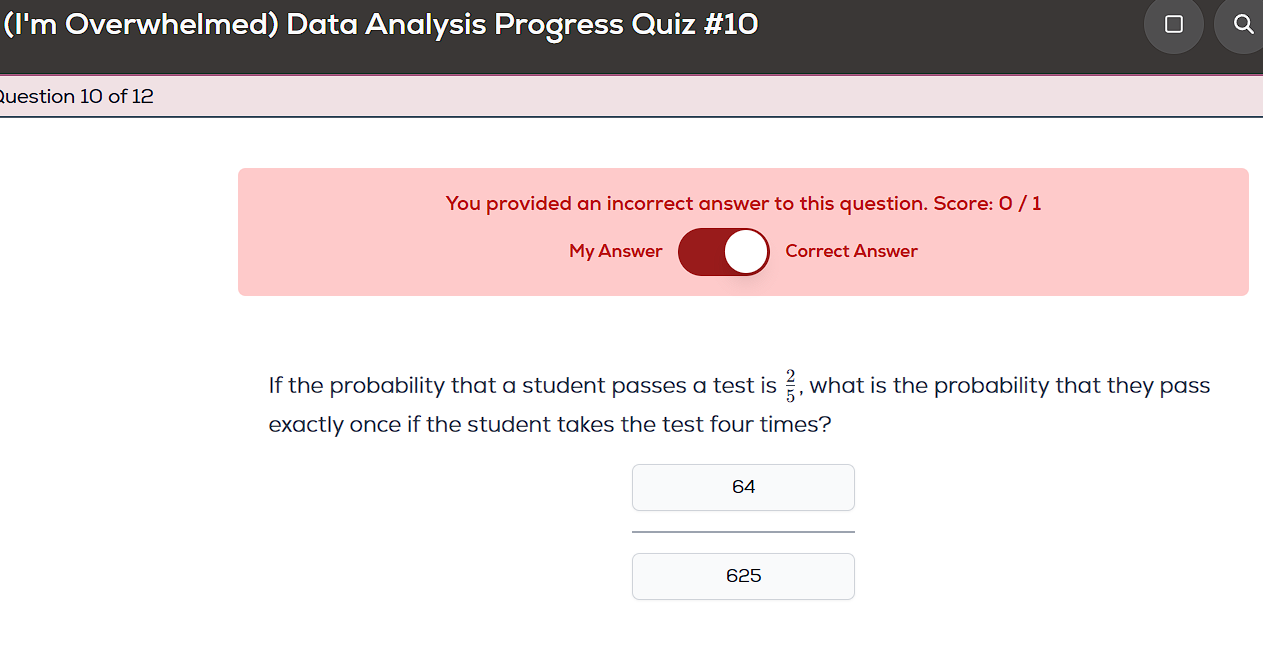Viewport: 1263px width, 646px height.
Task: Select the "My Answer" label
Action: [x=615, y=252]
